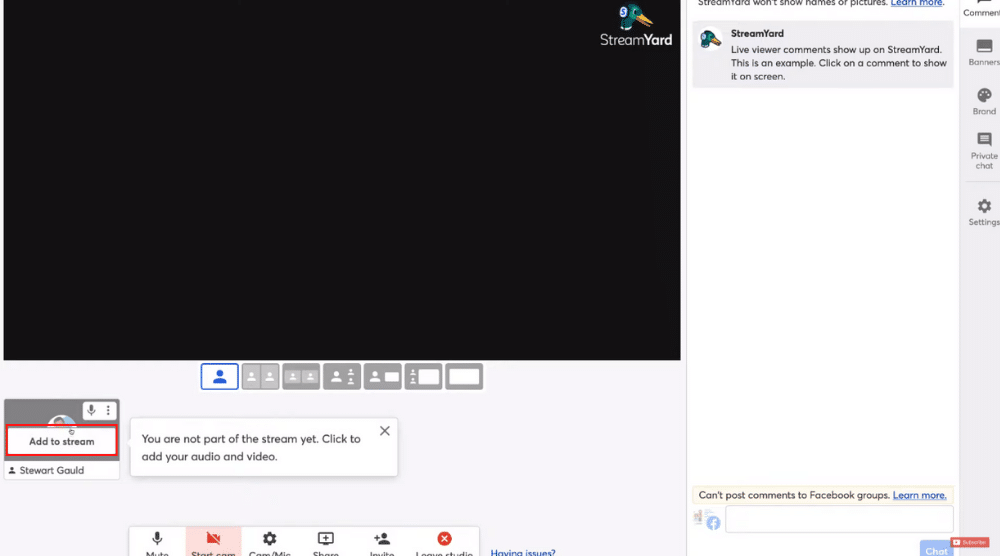Open the Having issues? link

click(x=523, y=552)
